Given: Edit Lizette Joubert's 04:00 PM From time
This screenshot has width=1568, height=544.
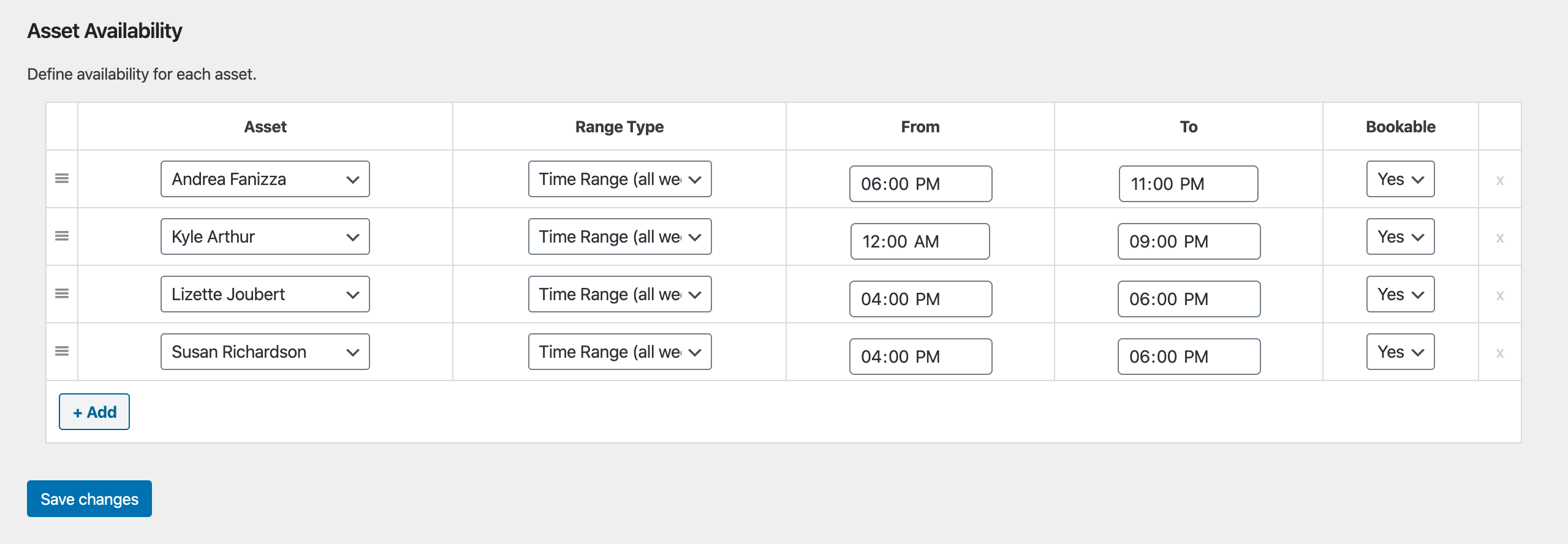Looking at the screenshot, I should tap(920, 299).
